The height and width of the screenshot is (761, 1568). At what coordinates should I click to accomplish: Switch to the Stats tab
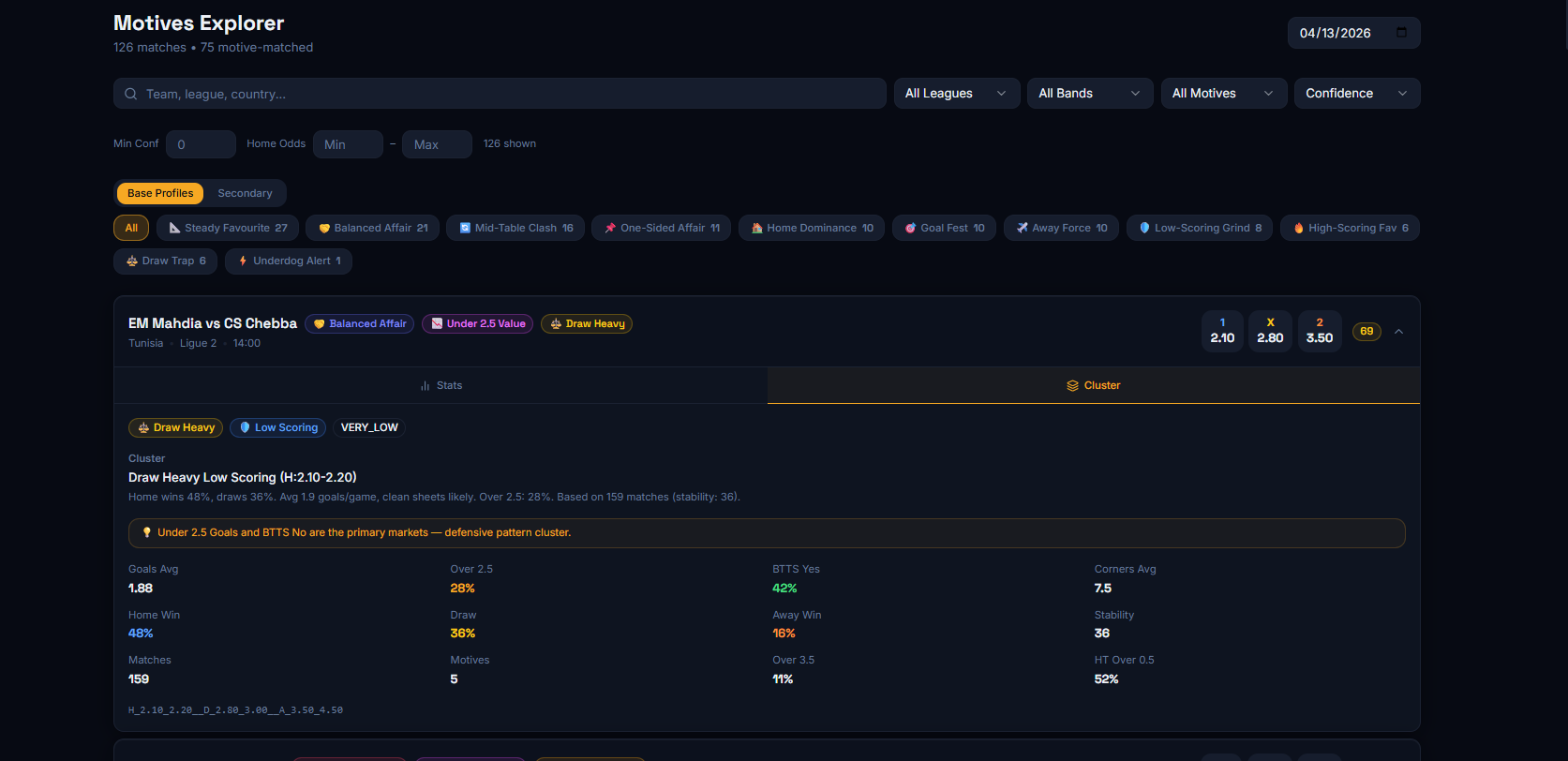[441, 385]
